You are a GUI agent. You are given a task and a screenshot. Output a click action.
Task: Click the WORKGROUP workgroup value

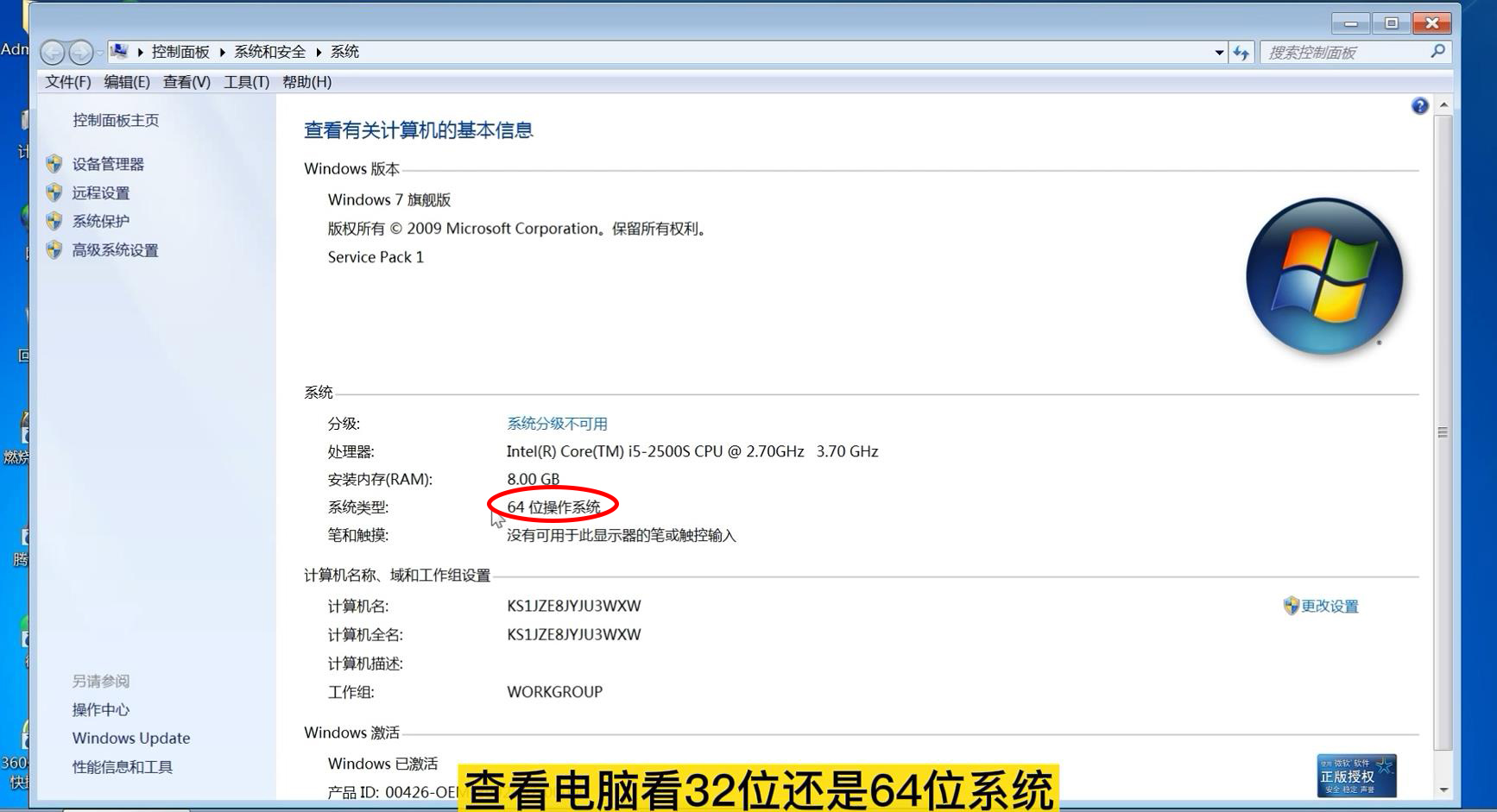click(554, 692)
